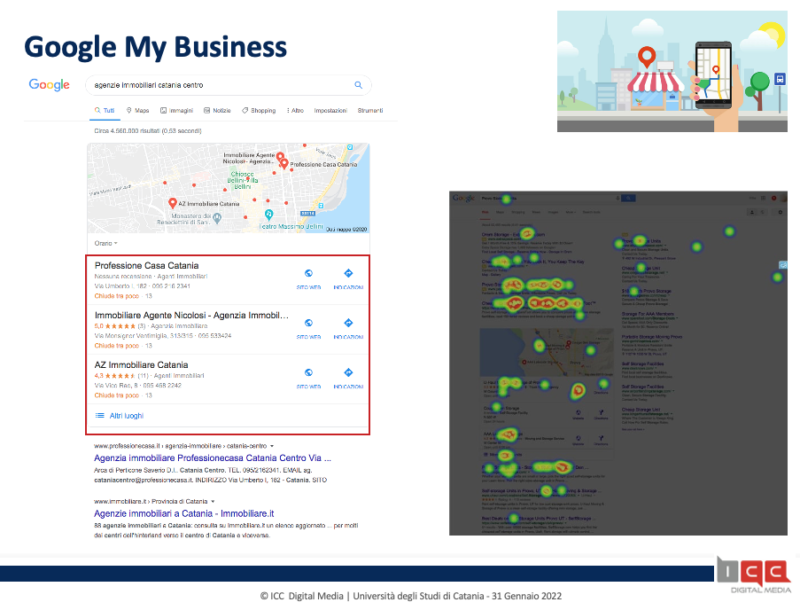Open the arrow beside the immobiliare.it URL
Viewport: 800px width, 610px height.
[213, 501]
